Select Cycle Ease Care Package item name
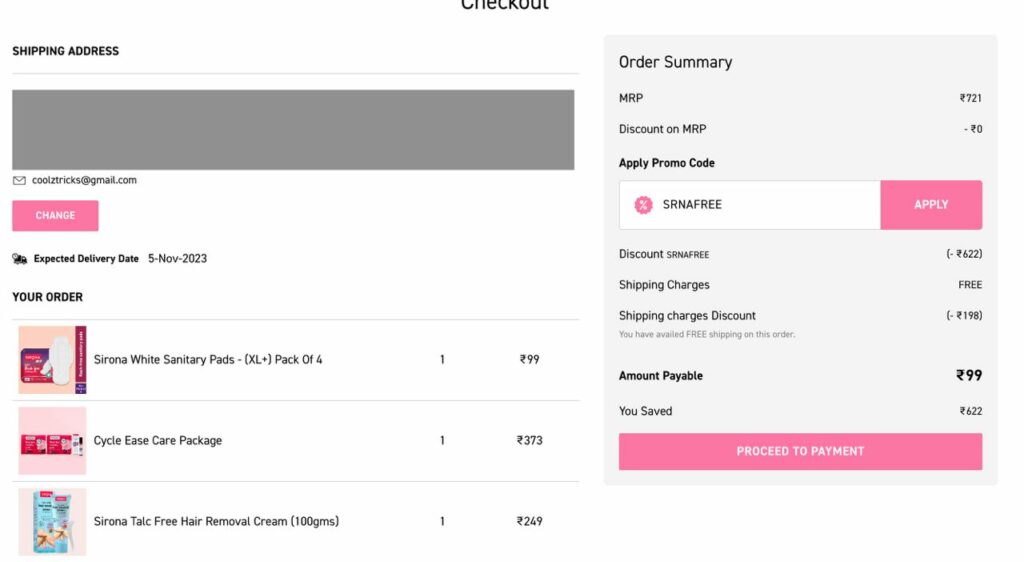This screenshot has width=1024, height=562. click(x=157, y=441)
